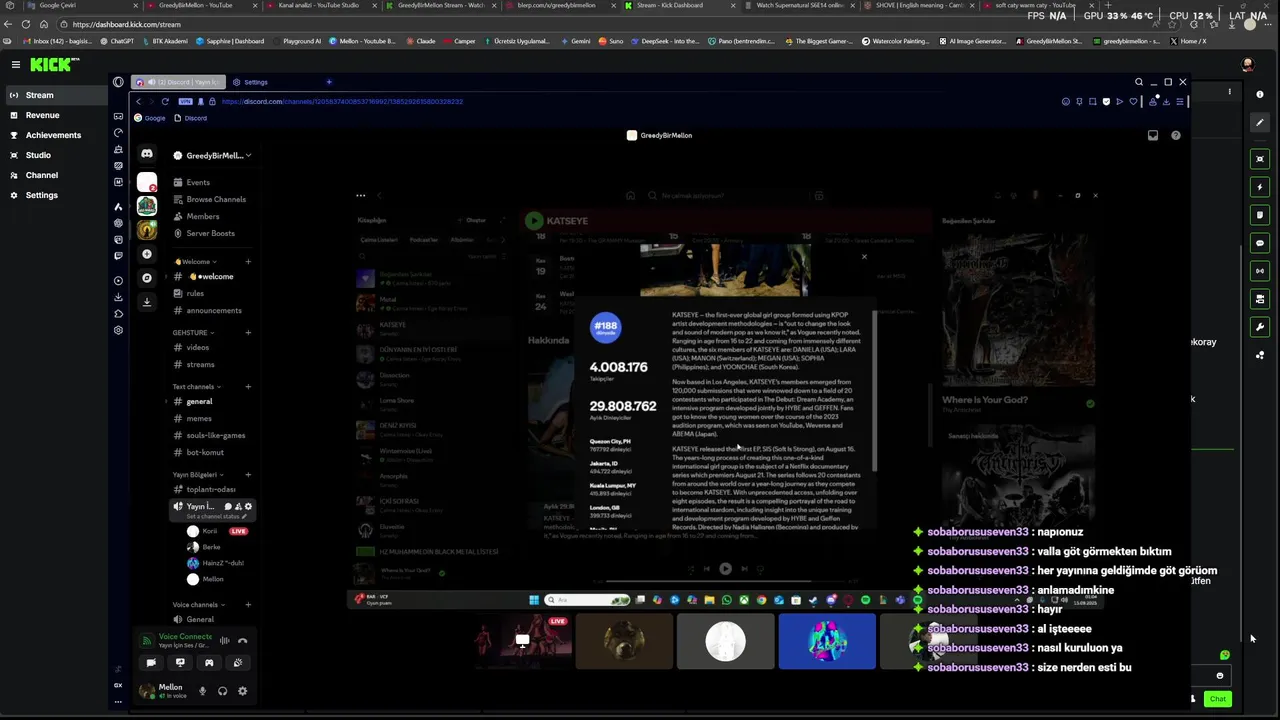Share your screen in Discord

[180, 662]
